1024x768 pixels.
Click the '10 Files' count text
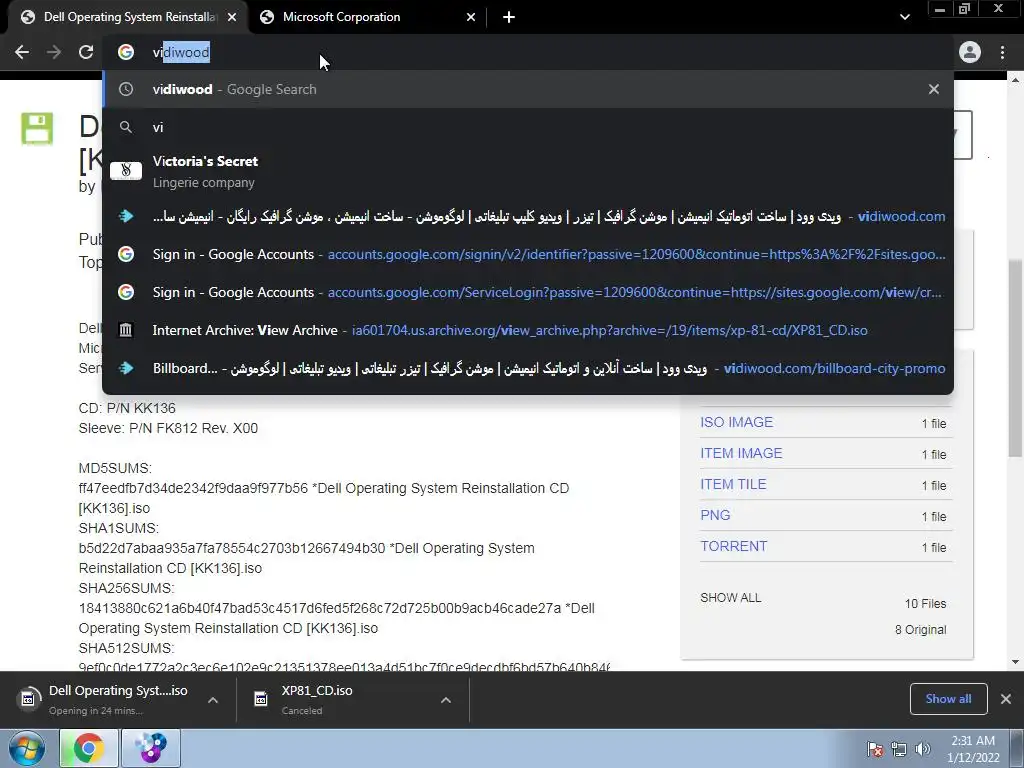click(x=925, y=603)
